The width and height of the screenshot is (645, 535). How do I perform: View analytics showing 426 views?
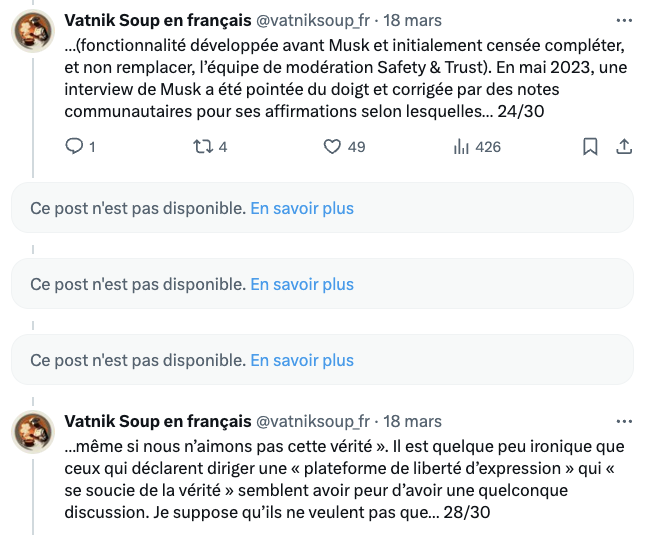click(x=477, y=146)
